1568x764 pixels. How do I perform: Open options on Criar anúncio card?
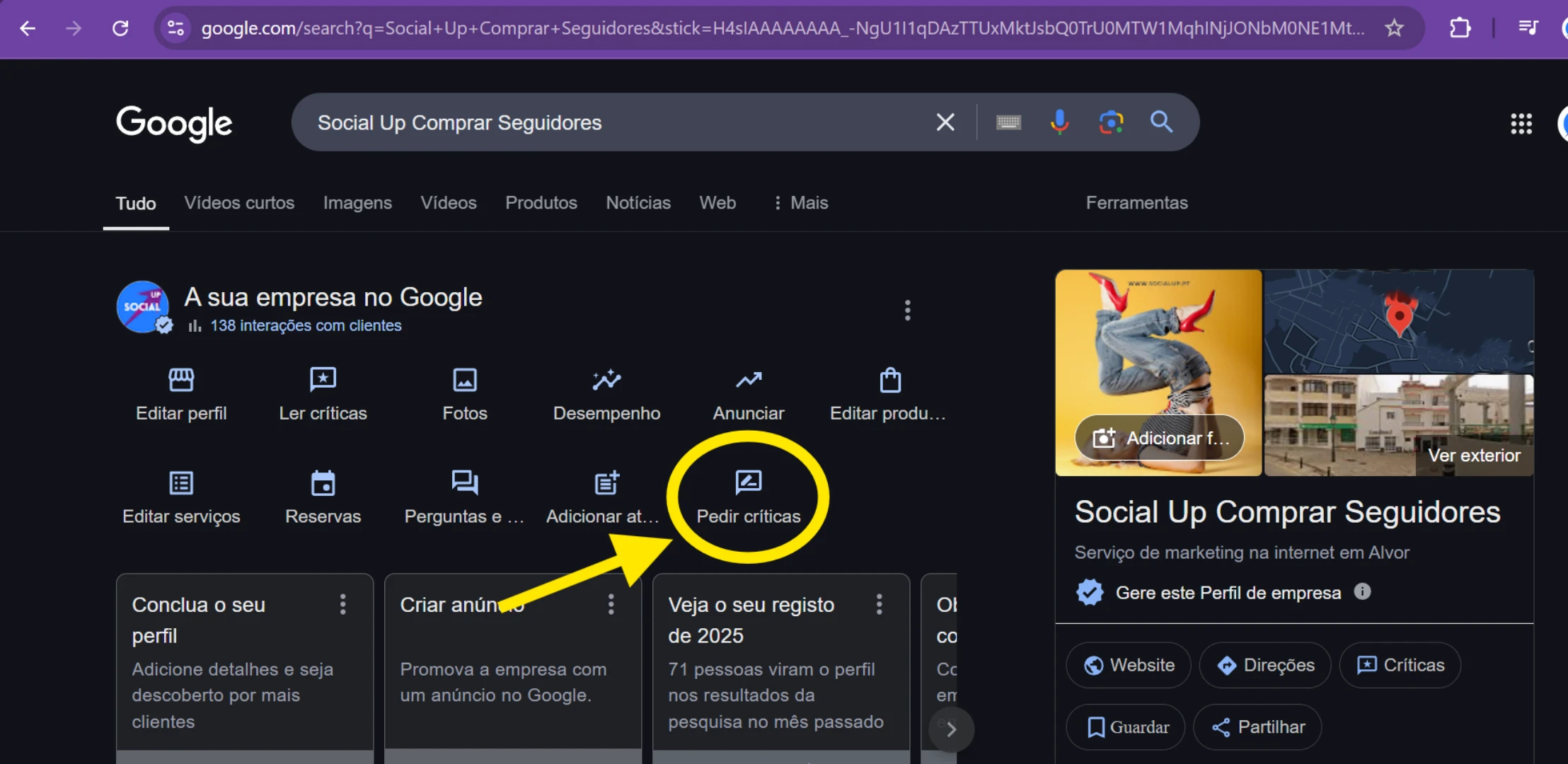click(x=611, y=604)
